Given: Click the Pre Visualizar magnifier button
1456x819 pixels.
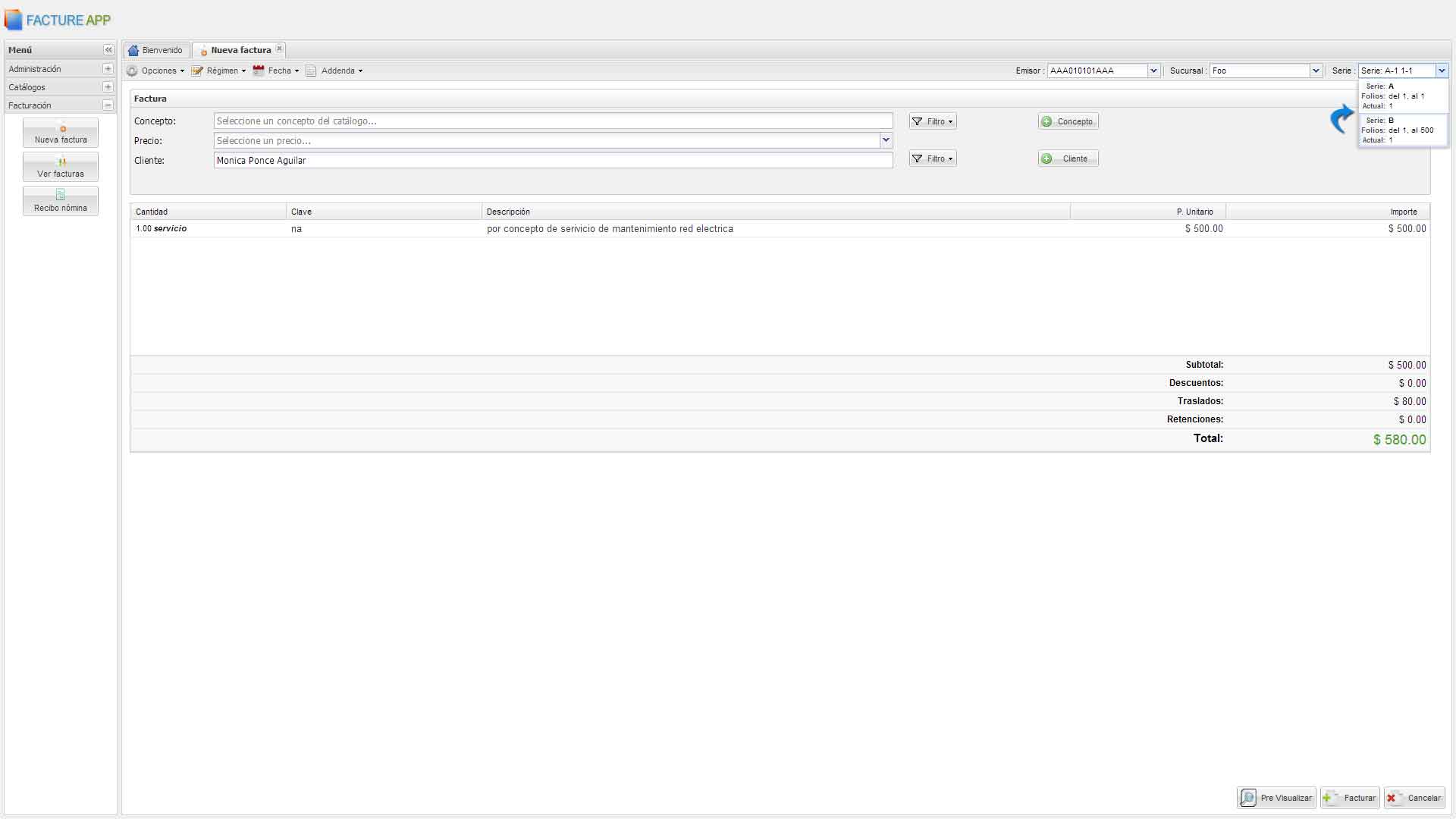Looking at the screenshot, I should [x=1277, y=798].
